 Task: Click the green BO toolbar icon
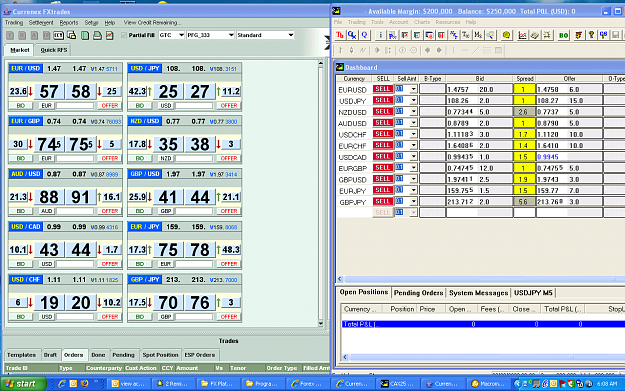point(564,35)
